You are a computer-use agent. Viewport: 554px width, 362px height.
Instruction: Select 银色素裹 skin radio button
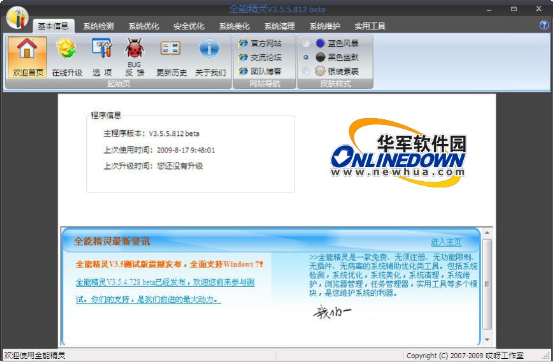(306, 71)
